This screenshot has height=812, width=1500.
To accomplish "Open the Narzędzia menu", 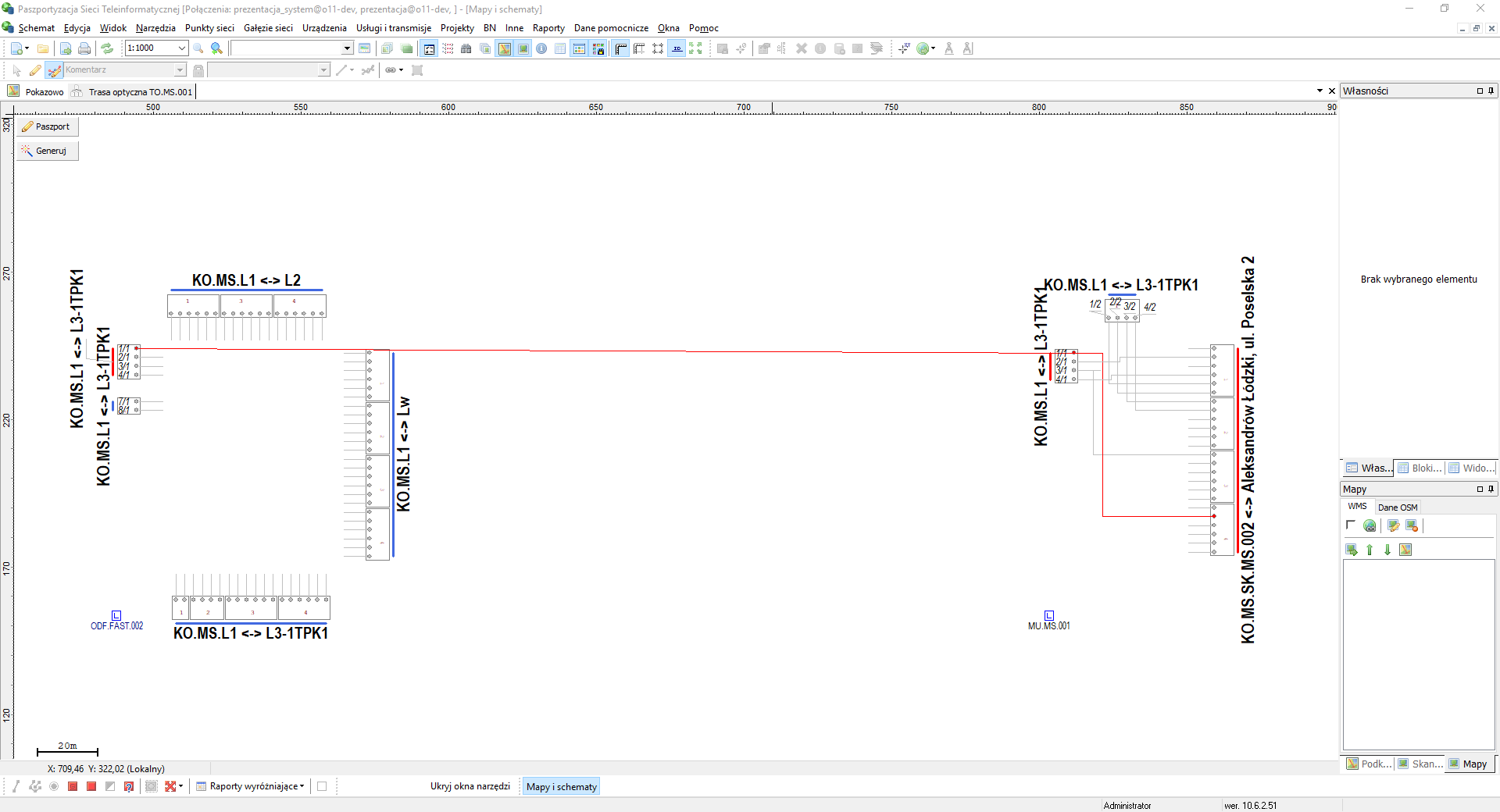I will (155, 28).
